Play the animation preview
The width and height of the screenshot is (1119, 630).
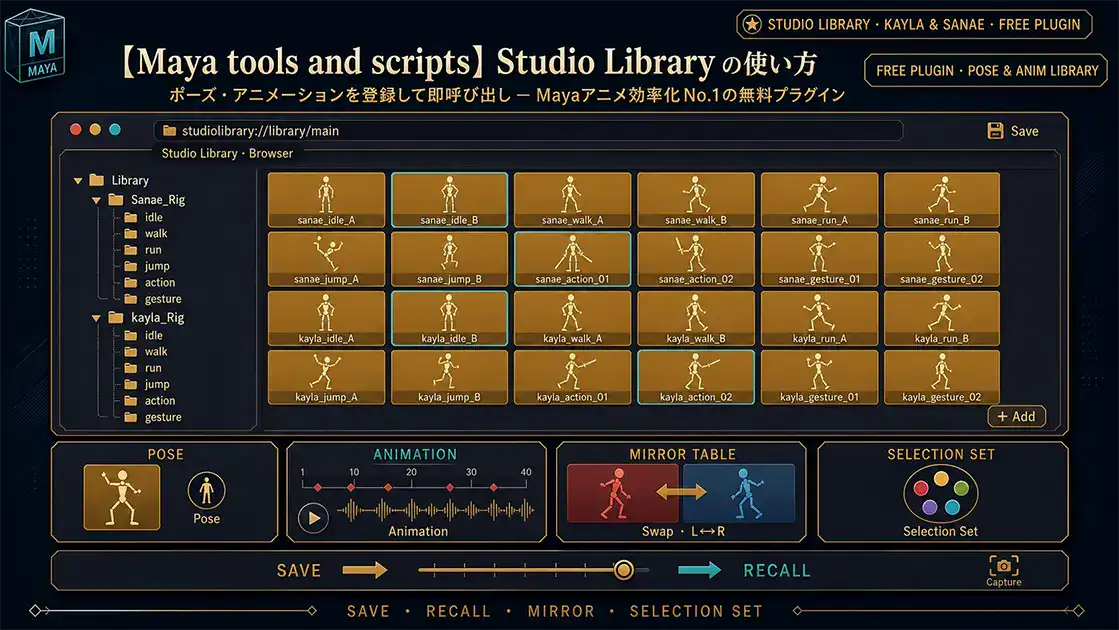313,518
